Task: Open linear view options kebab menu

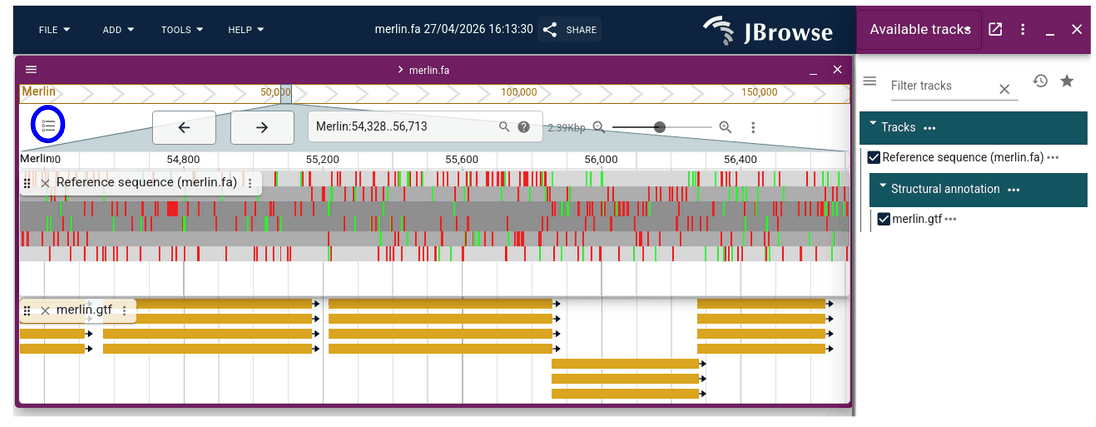Action: (753, 127)
